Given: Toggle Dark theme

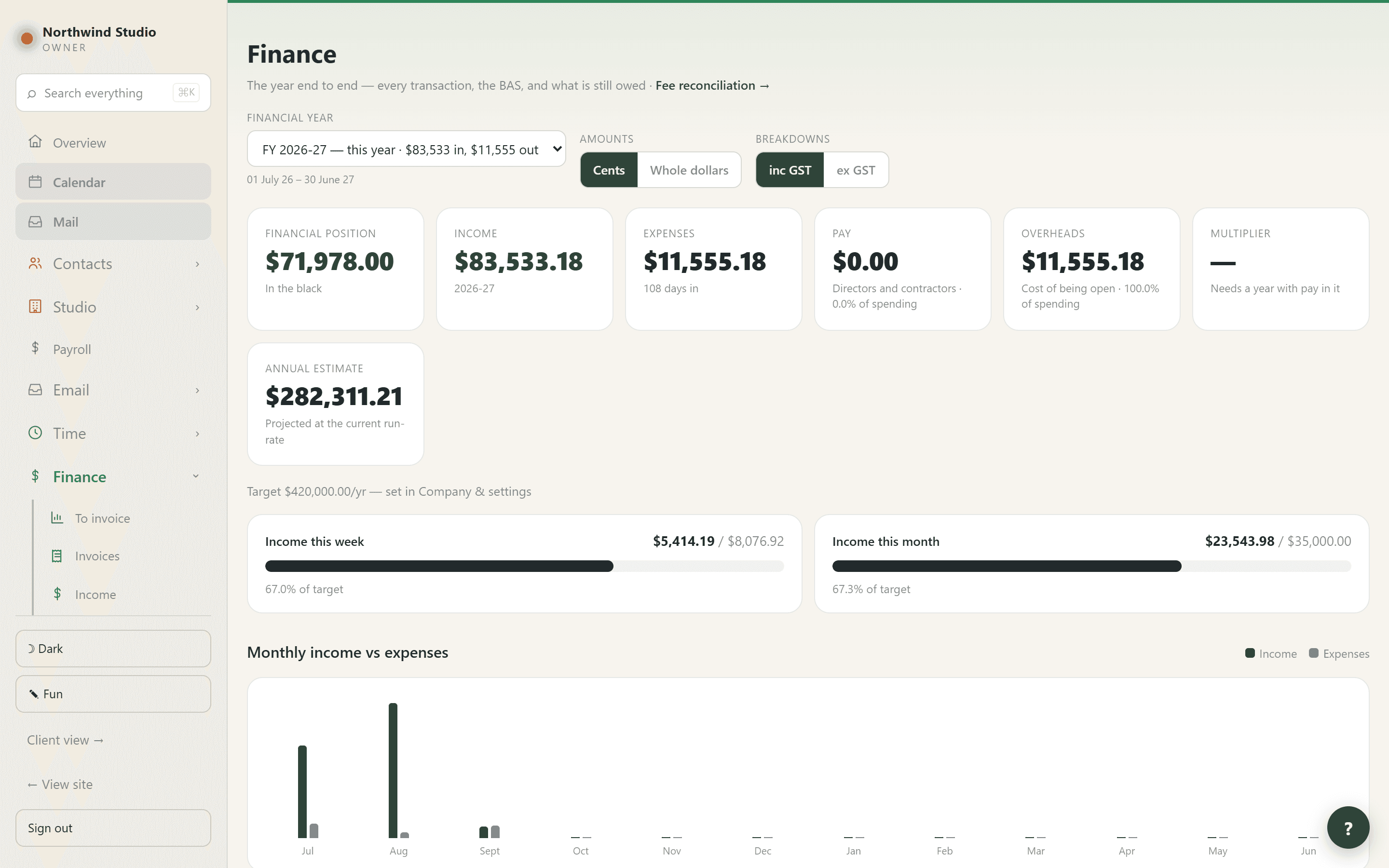Looking at the screenshot, I should [113, 649].
